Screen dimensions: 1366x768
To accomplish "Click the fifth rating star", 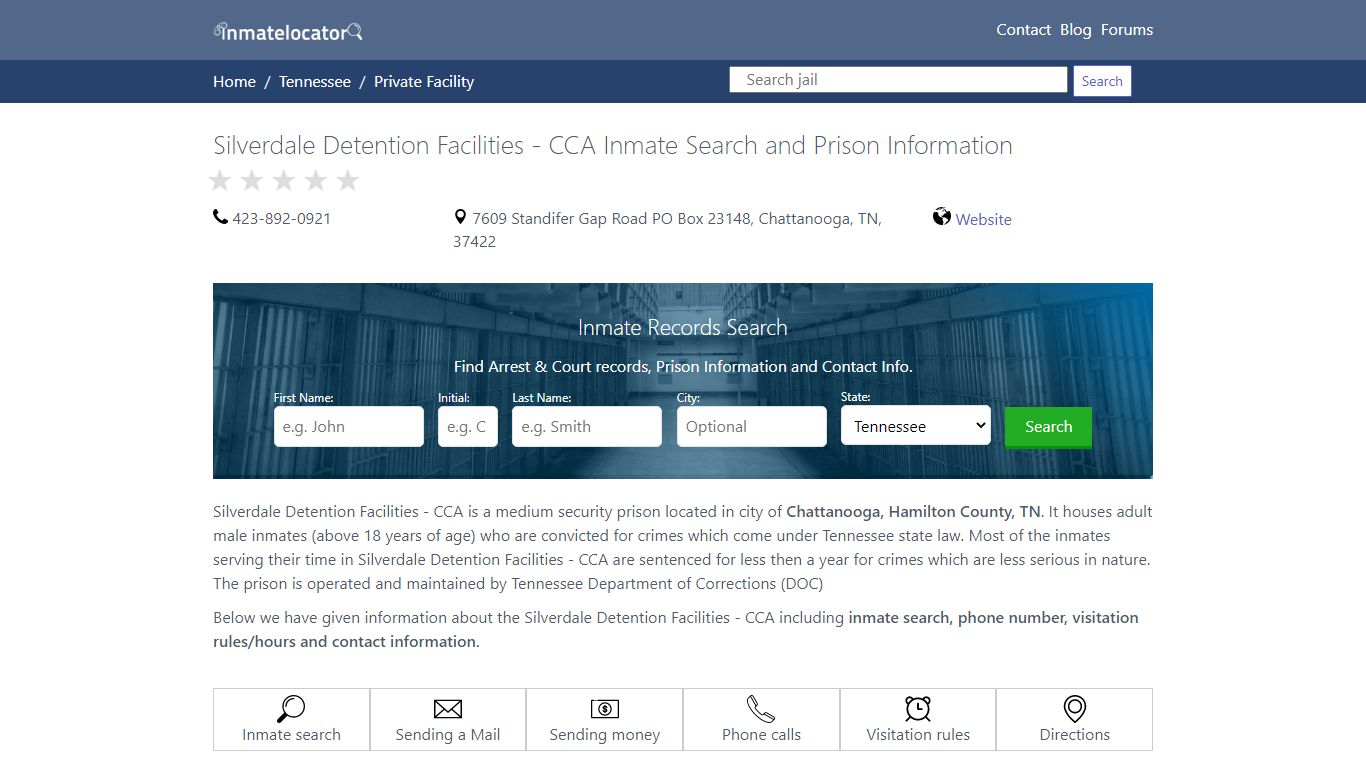I will click(348, 181).
